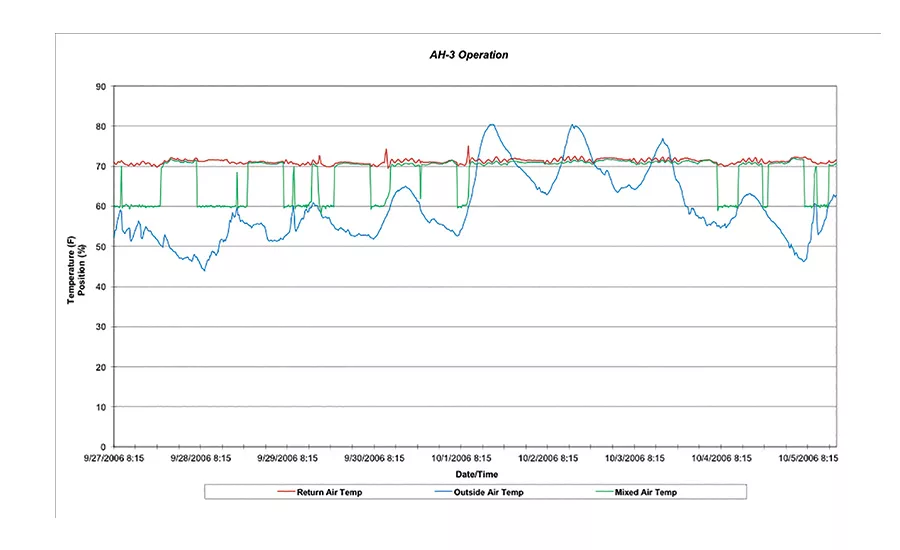Click the '50' y-axis value

[101, 247]
